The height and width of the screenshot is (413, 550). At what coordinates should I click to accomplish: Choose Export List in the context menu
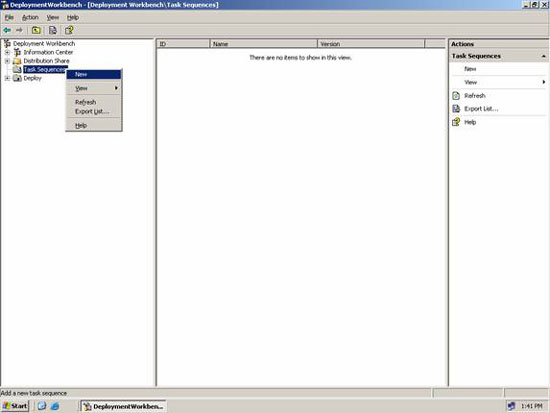coord(94,112)
